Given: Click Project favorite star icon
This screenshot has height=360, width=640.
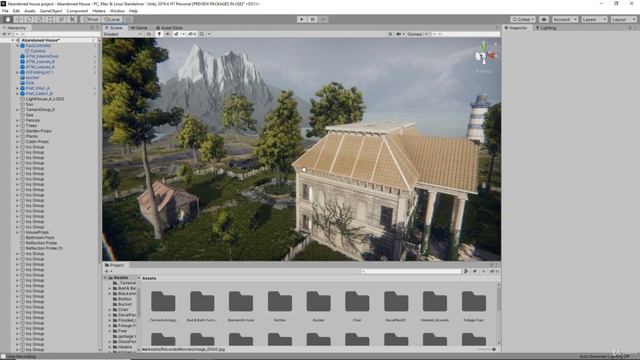Looking at the screenshot, I should [x=484, y=271].
